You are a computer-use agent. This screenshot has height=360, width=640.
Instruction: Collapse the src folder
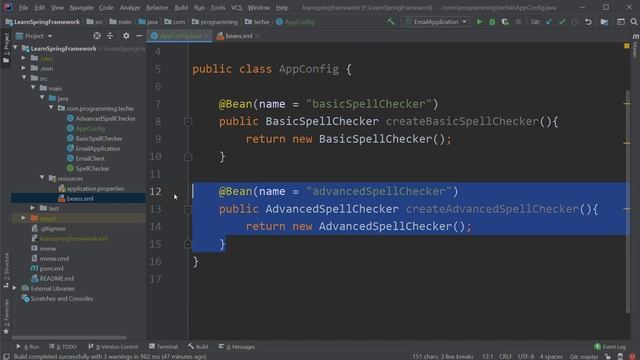click(24, 78)
